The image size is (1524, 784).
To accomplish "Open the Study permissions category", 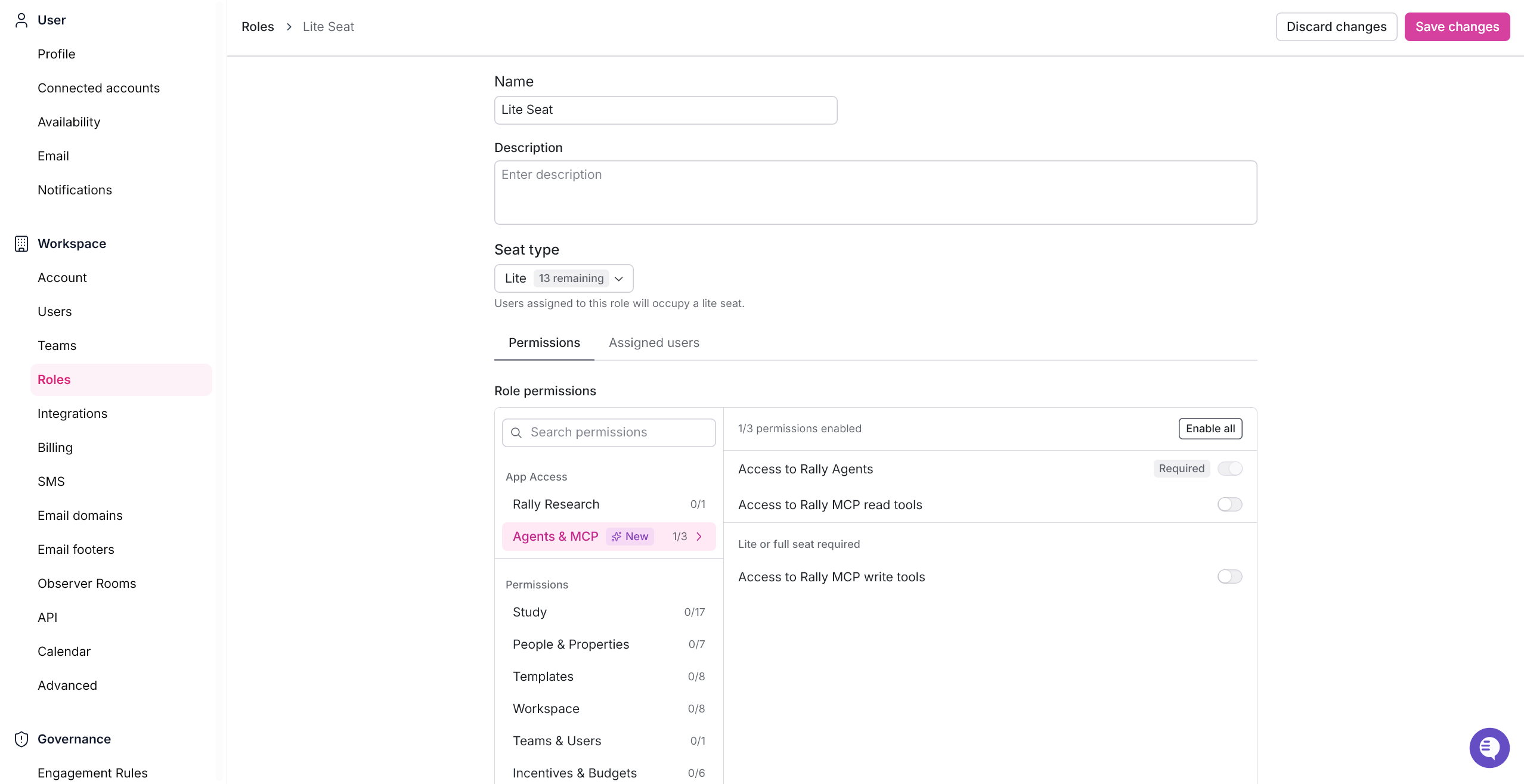I will coord(608,612).
